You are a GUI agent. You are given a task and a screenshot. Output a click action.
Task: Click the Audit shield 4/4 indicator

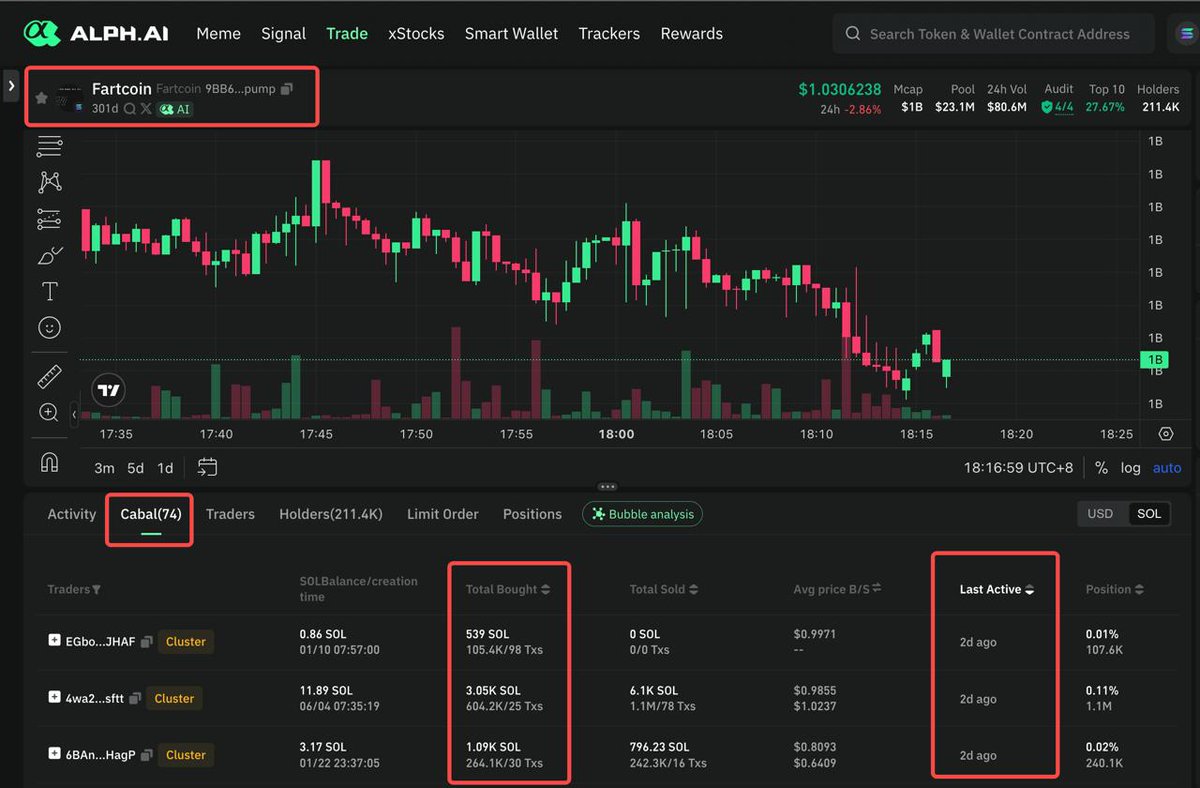1058,107
